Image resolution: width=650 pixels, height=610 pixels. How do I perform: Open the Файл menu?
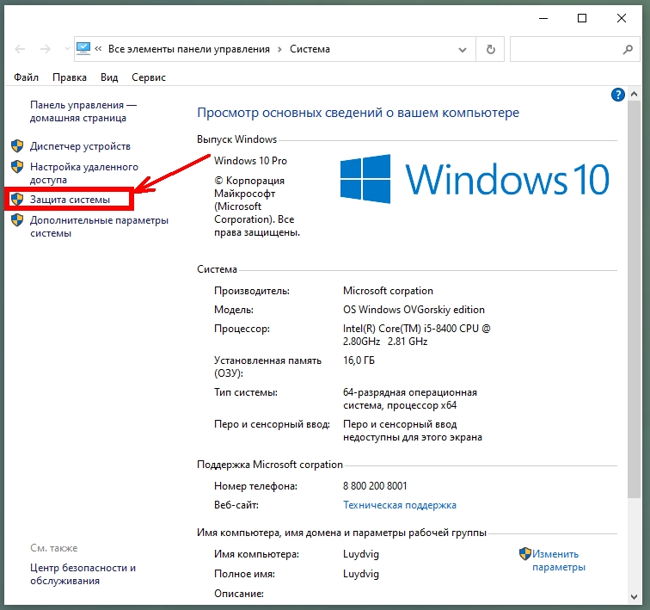26,77
